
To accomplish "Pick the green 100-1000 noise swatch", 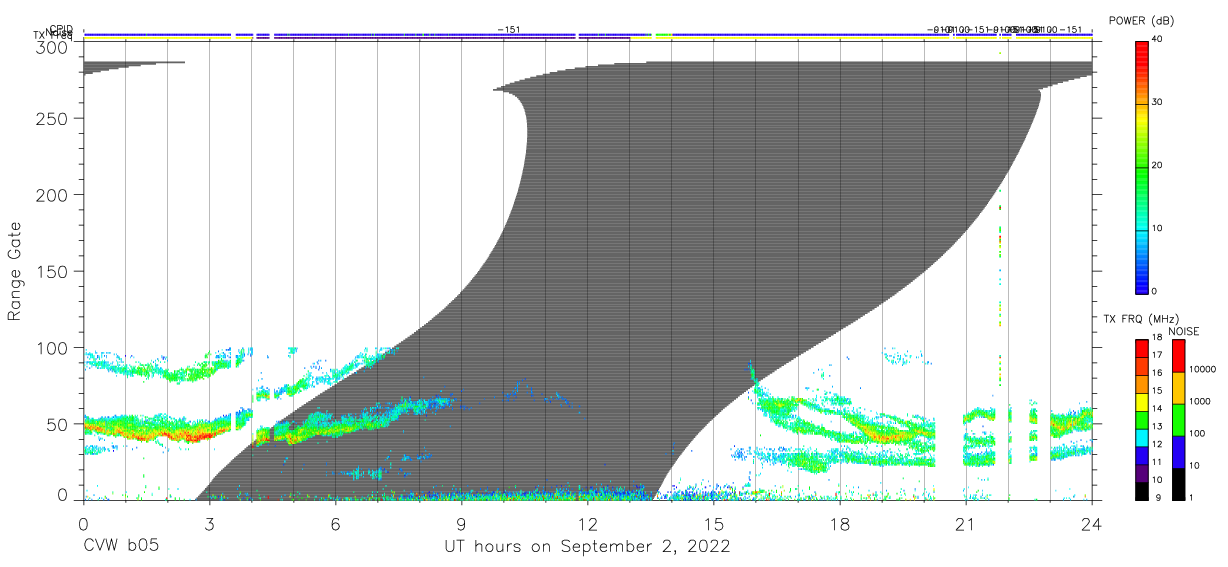I will click(1178, 420).
